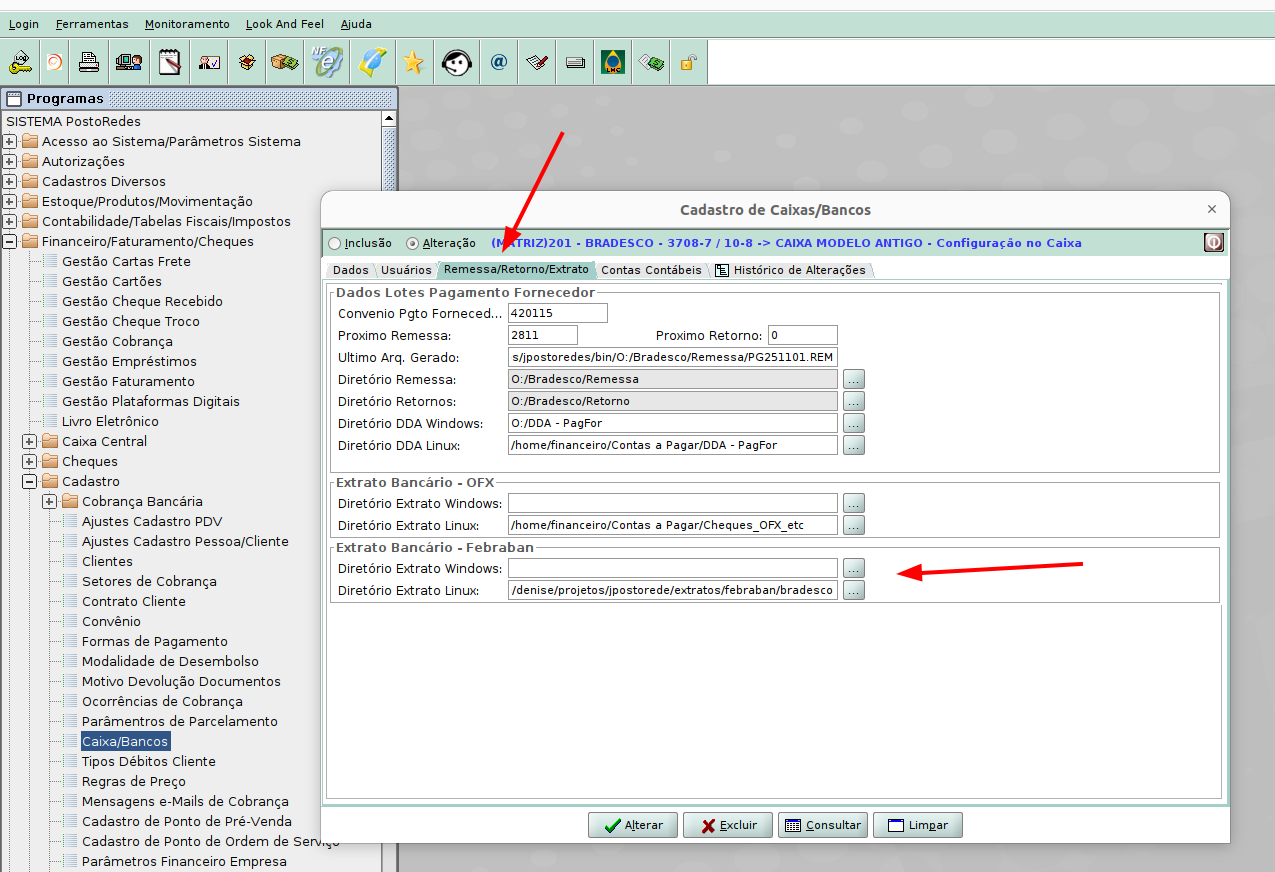Expand the Caixa Central tree node
Screen dimensions: 1275x872
pyautogui.click(x=30, y=441)
